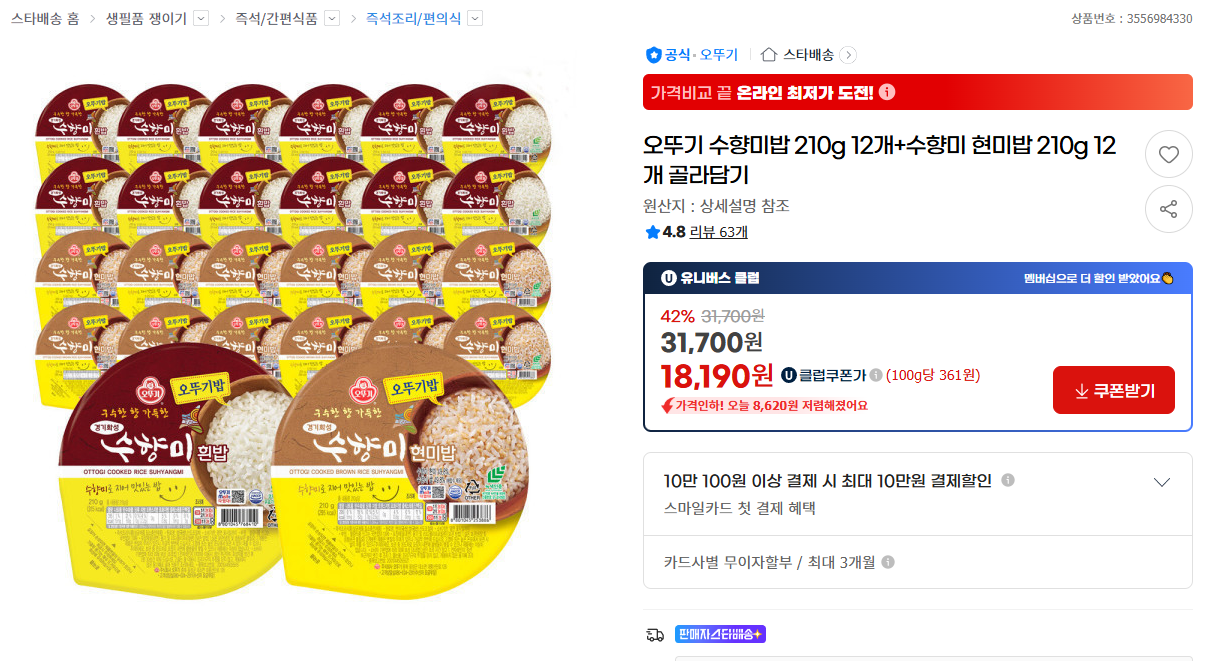This screenshot has width=1216, height=670.
Task: Expand the 결제할인 smile card benefit section
Action: (1161, 481)
